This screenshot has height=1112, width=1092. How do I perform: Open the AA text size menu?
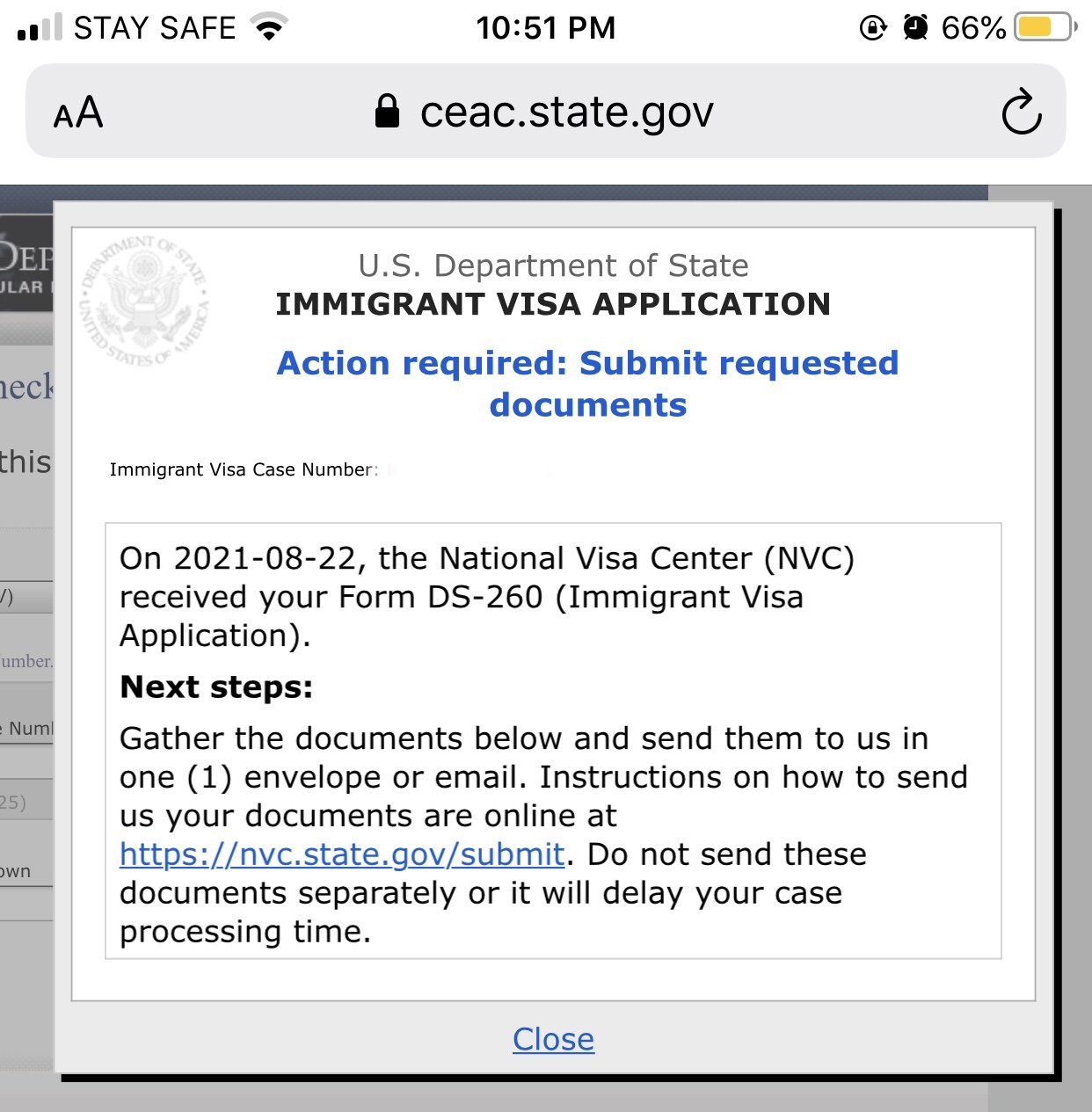click(78, 113)
